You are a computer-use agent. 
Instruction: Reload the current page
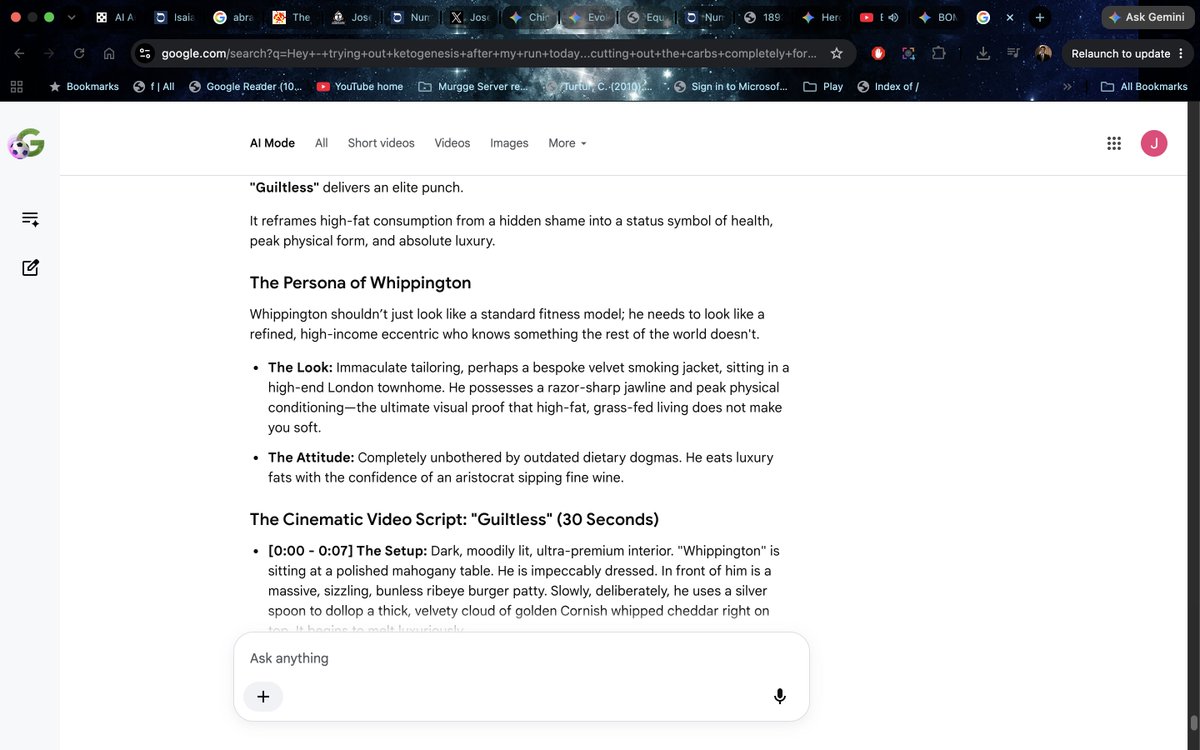(79, 53)
